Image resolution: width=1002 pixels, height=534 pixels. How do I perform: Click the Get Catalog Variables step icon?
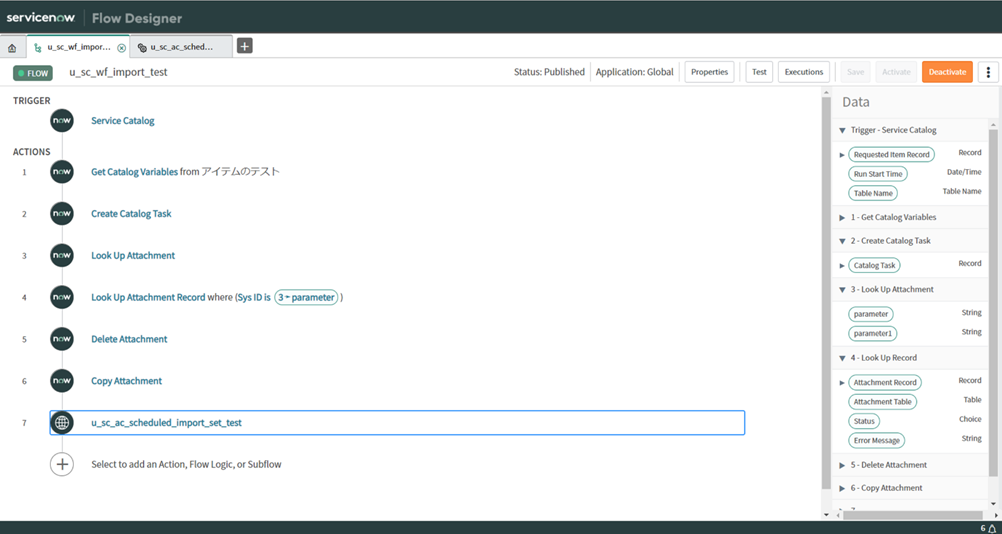(x=62, y=172)
